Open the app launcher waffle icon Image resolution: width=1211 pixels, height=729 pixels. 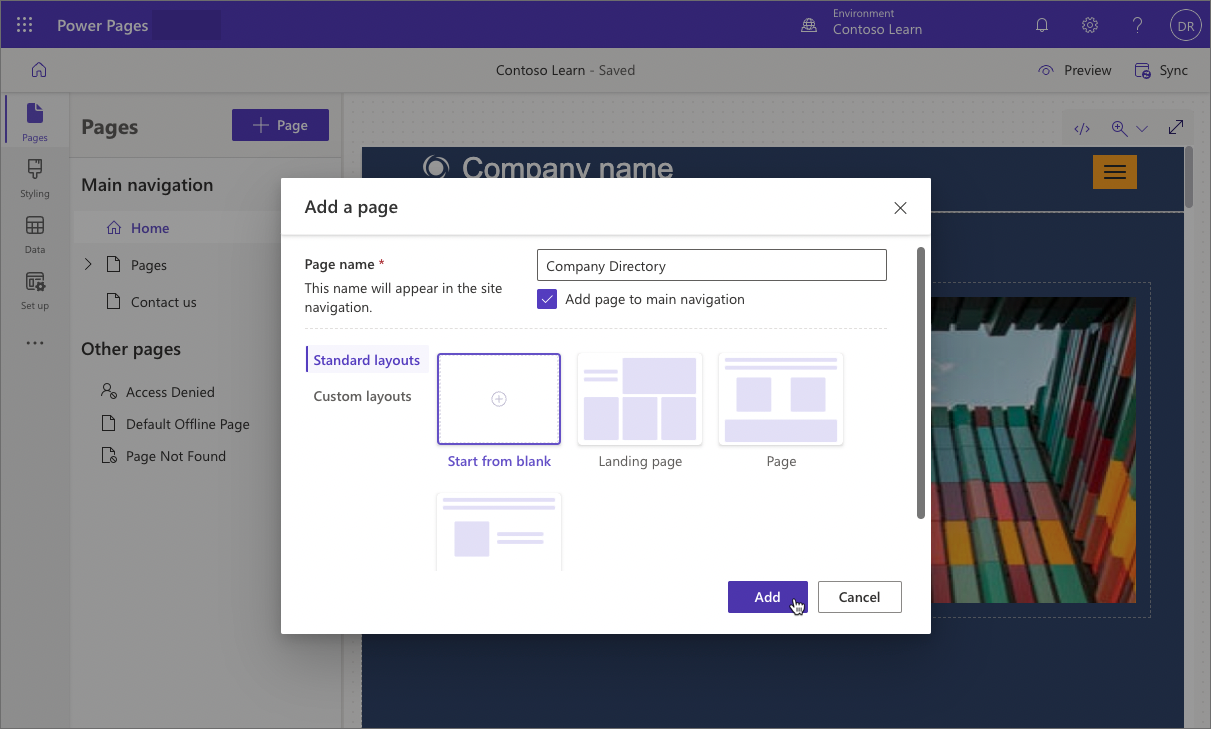[25, 25]
